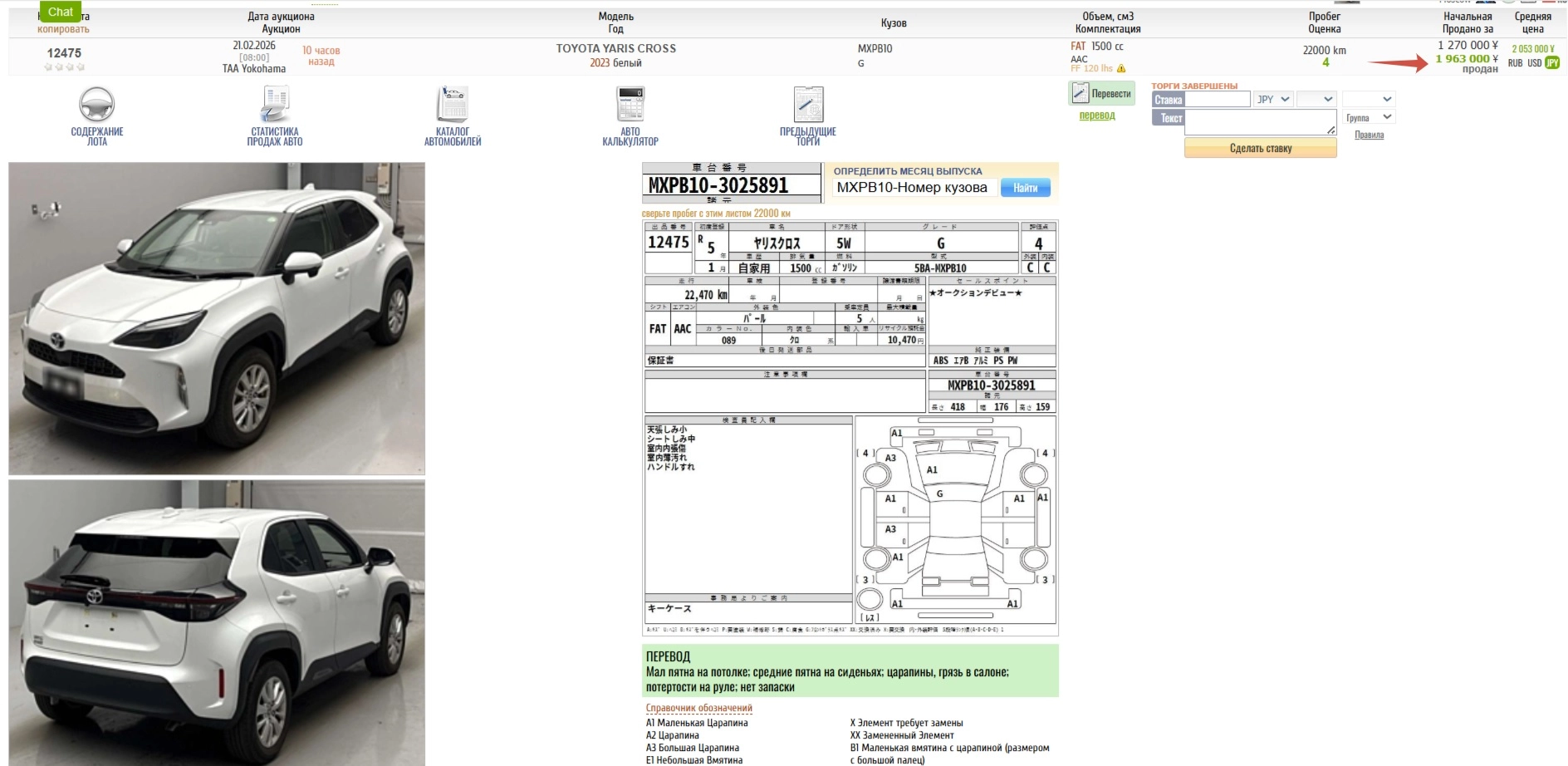Select the JPY currency toggle
Viewport: 1568px width, 766px height.
(x=1552, y=63)
